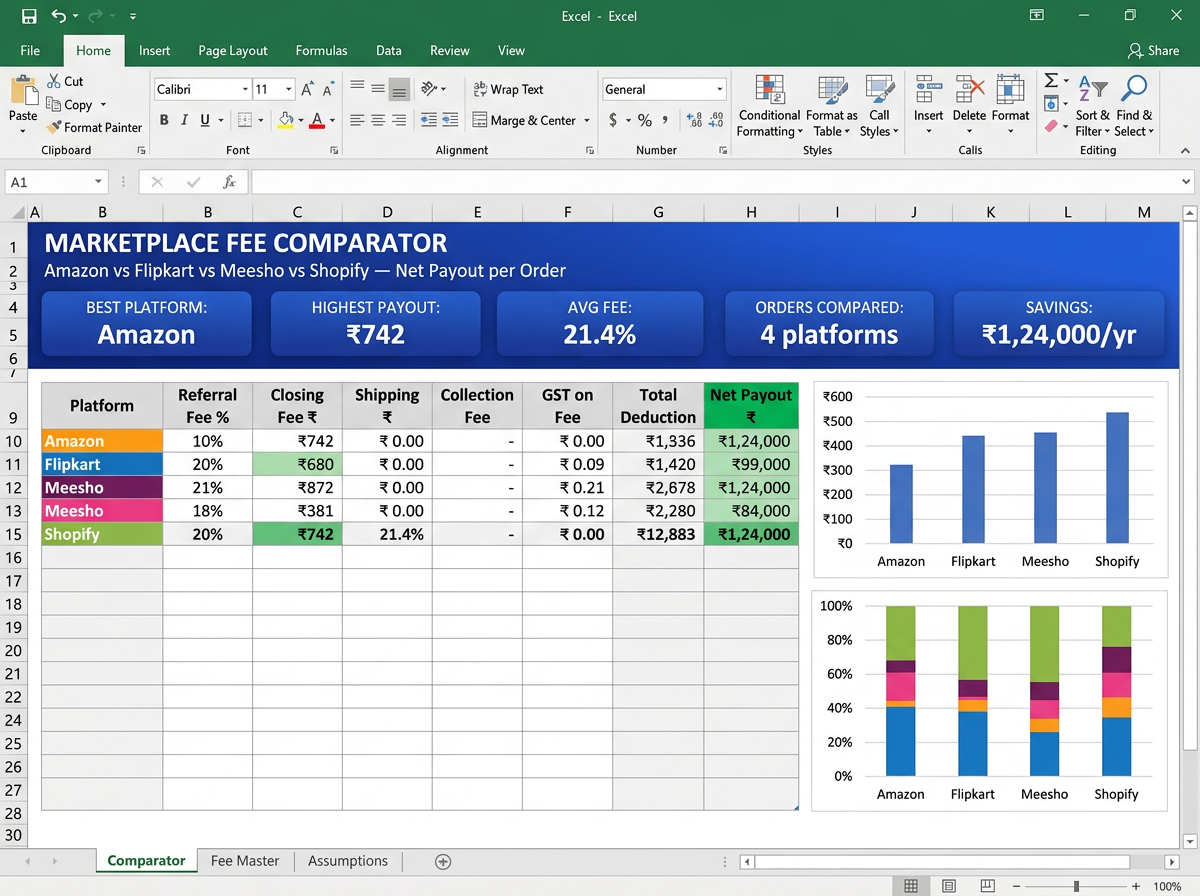1200x896 pixels.
Task: Expand the formula bar chevron
Action: [1187, 182]
